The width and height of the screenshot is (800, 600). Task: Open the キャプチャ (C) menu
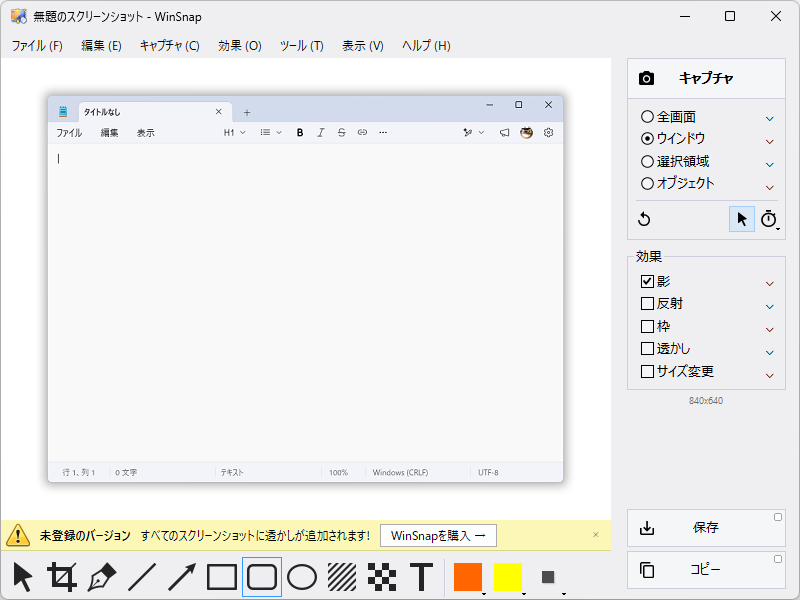[169, 46]
